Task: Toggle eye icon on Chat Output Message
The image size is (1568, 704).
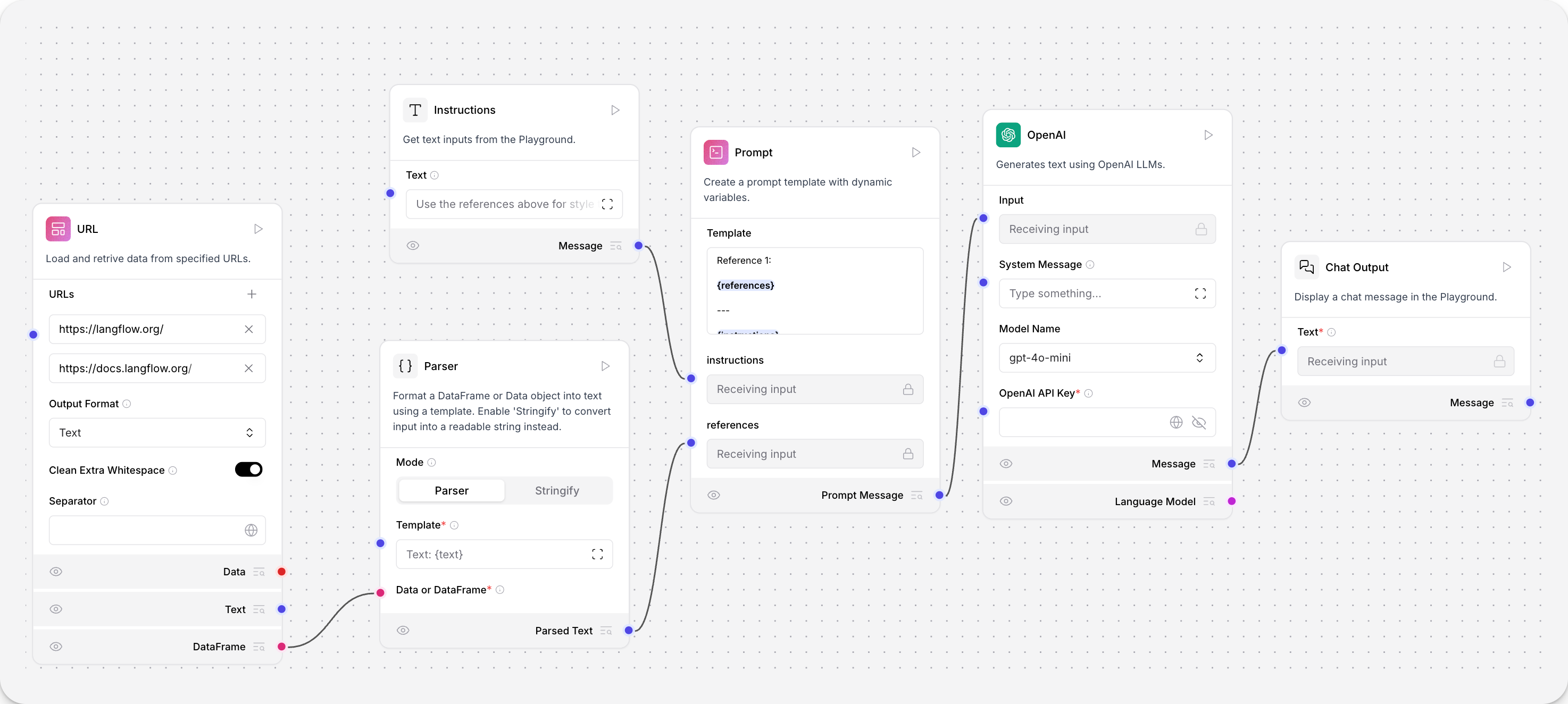Action: 1304,403
